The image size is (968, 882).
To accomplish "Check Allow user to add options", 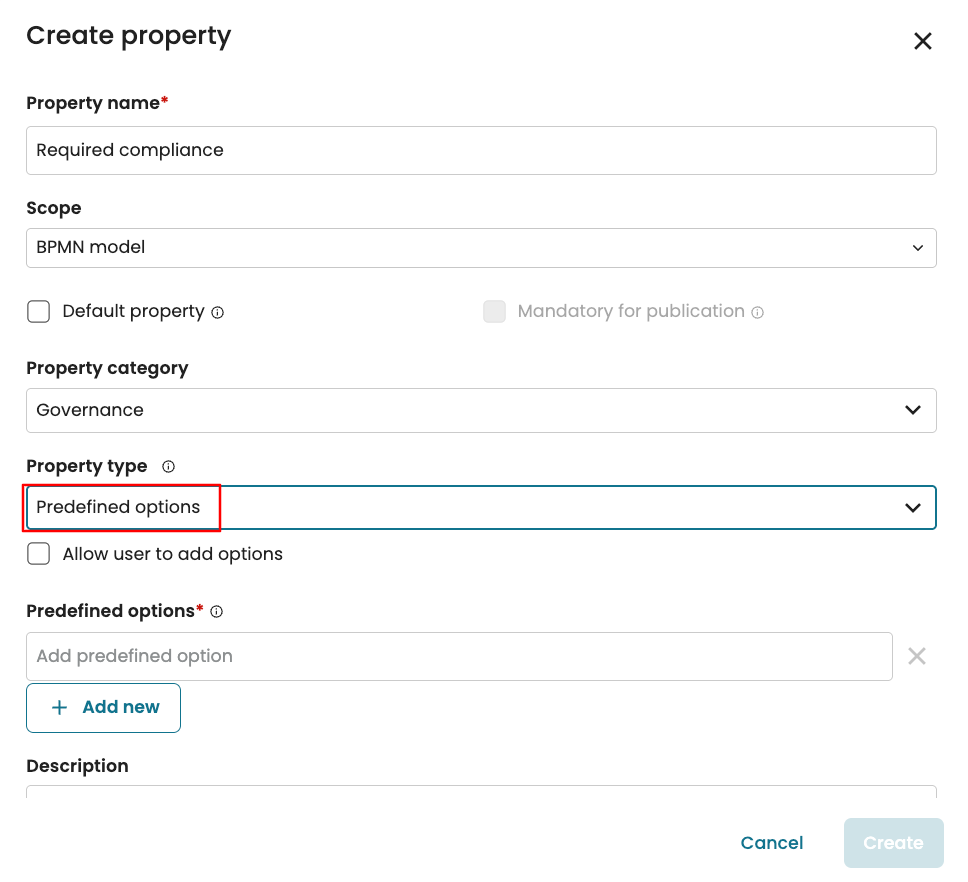I will (x=39, y=554).
